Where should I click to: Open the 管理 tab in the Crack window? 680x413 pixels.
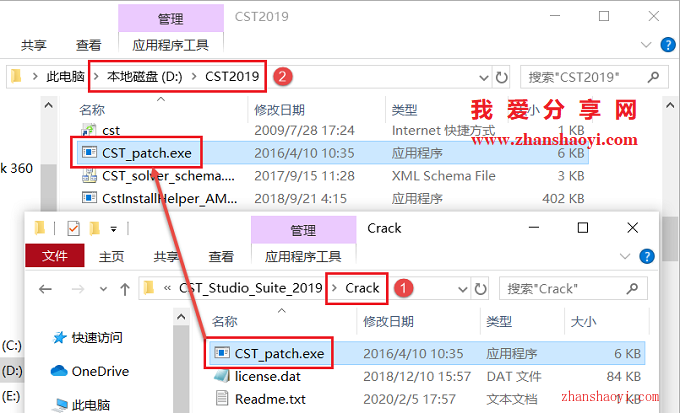[x=303, y=230]
